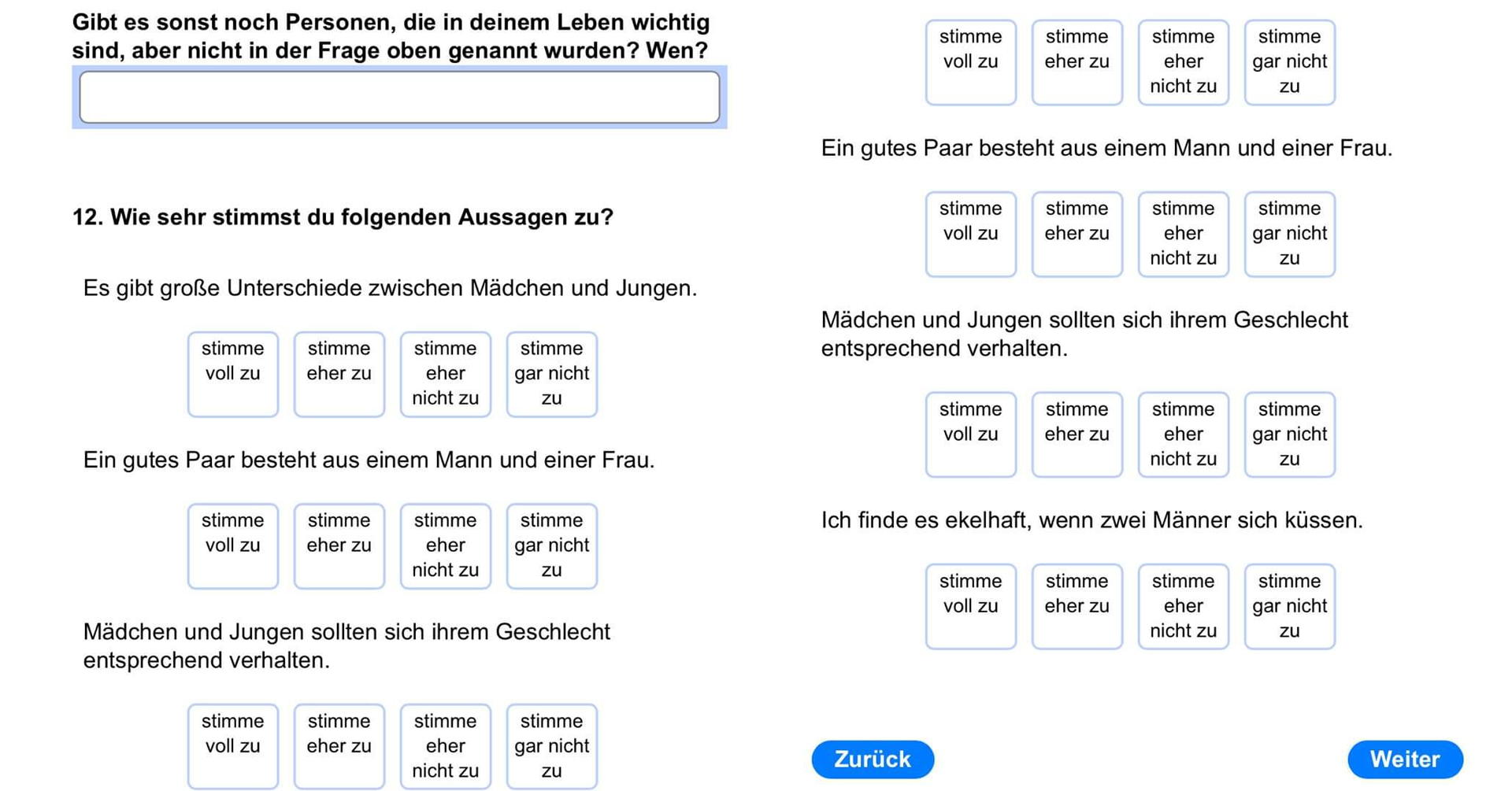Choose 'stimme voll zu' for right-column gutes Paar

pyautogui.click(x=971, y=234)
